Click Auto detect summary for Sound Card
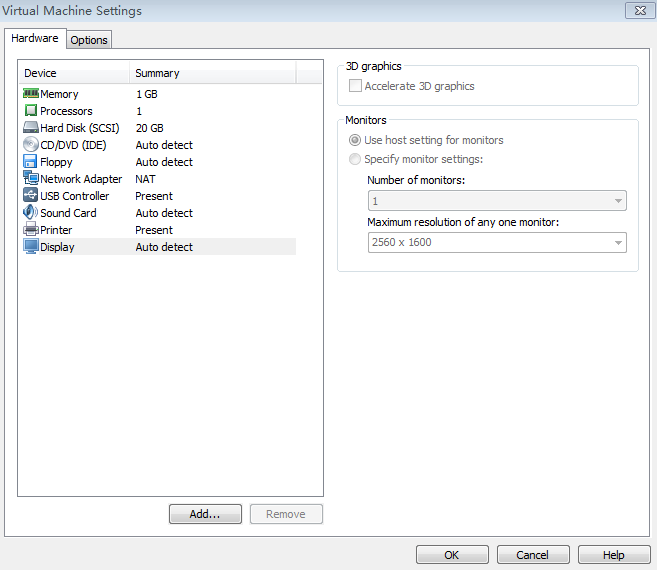This screenshot has height=570, width=657. pos(164,213)
